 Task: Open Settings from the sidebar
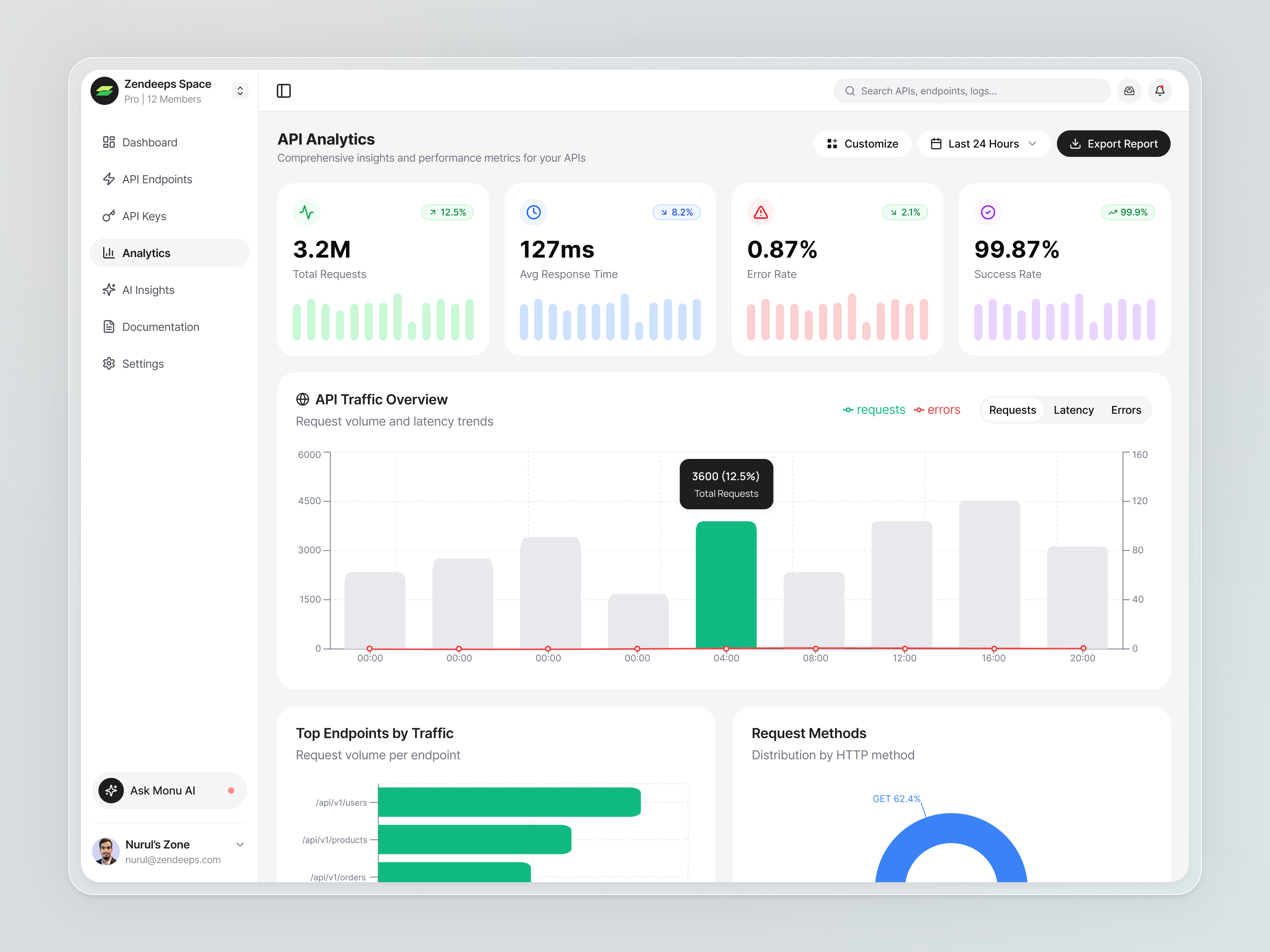coord(142,363)
